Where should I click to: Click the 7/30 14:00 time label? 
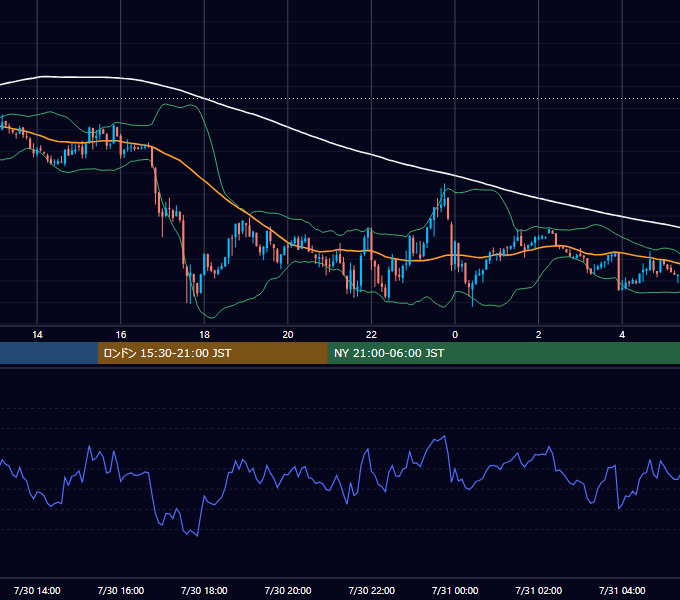point(37,590)
